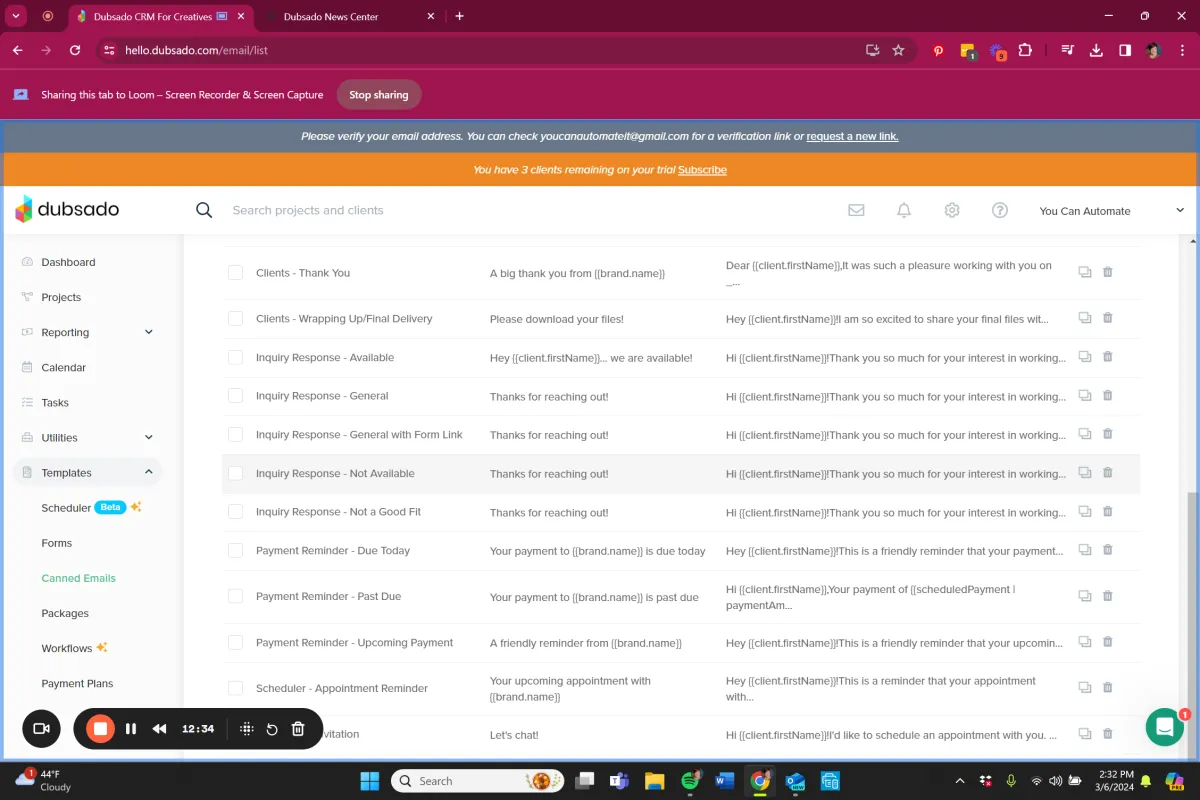Restart the Loom recording
Viewport: 1200px width, 800px height.
[x=272, y=729]
